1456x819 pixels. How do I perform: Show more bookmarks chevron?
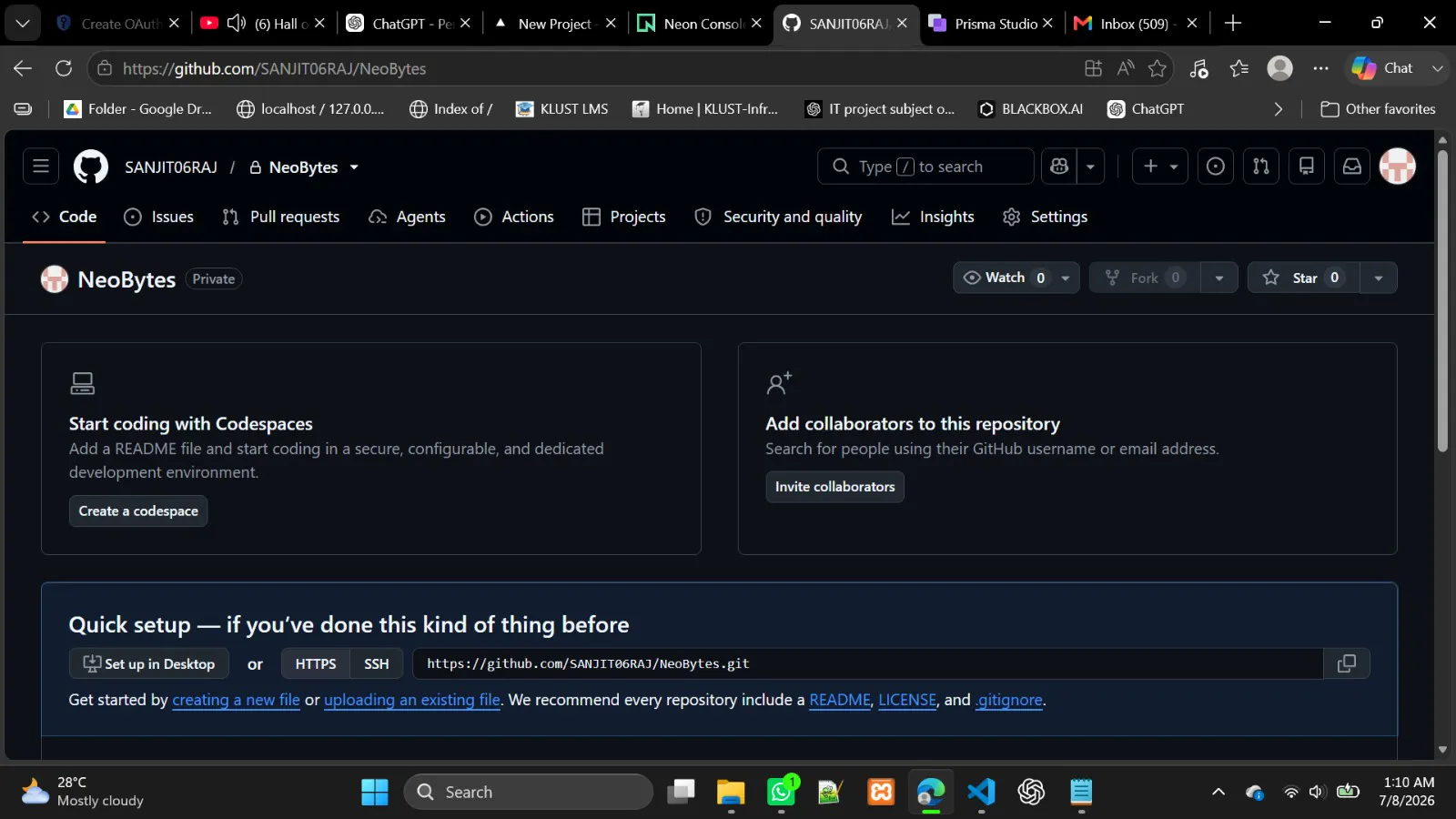1279,109
